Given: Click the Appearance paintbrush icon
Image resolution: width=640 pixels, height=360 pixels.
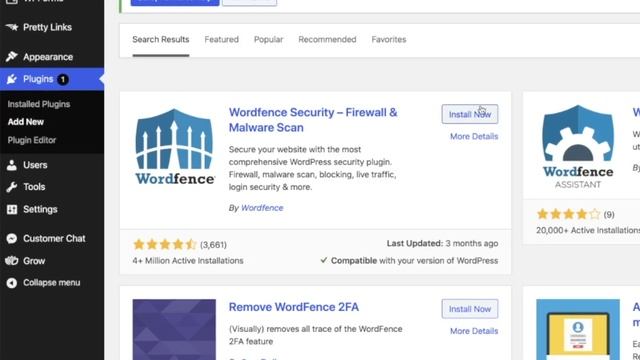Looking at the screenshot, I should point(12,56).
